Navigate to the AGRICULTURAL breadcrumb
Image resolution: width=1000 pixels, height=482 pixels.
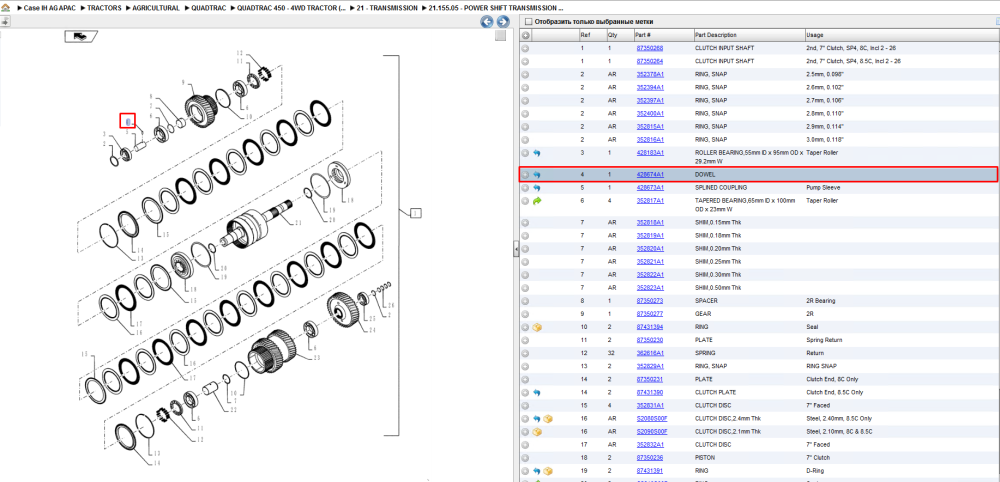click(x=156, y=8)
